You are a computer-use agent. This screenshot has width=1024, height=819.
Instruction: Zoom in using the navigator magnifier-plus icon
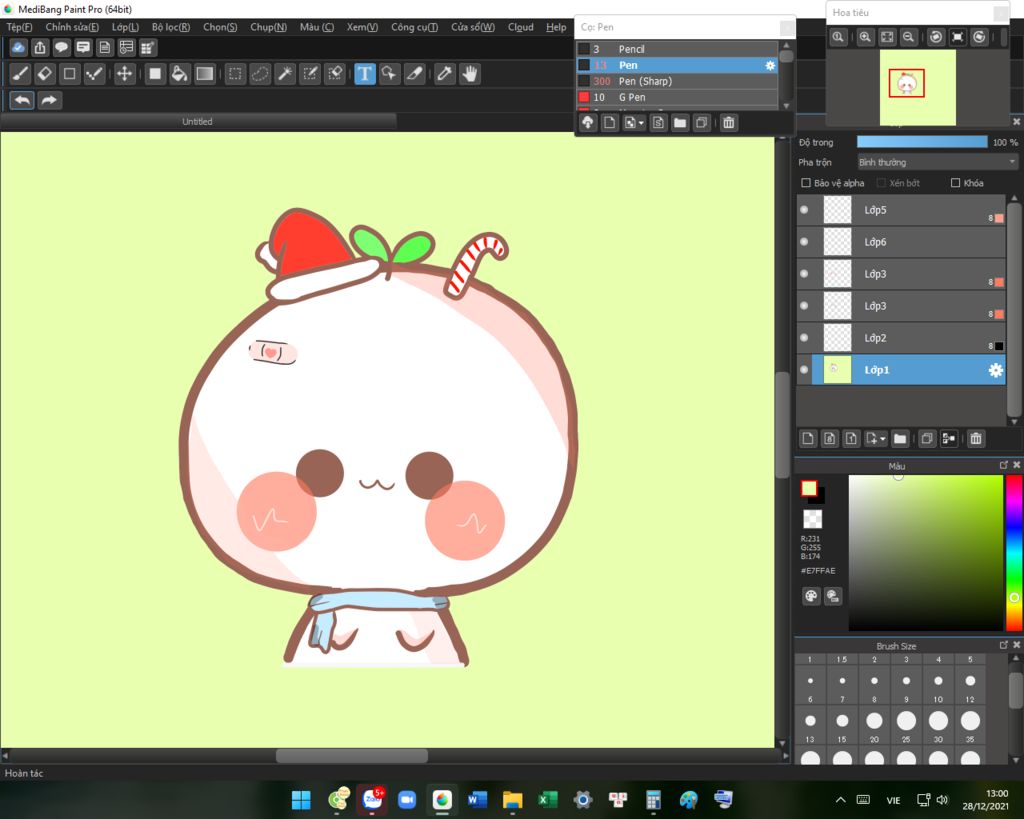coord(865,37)
